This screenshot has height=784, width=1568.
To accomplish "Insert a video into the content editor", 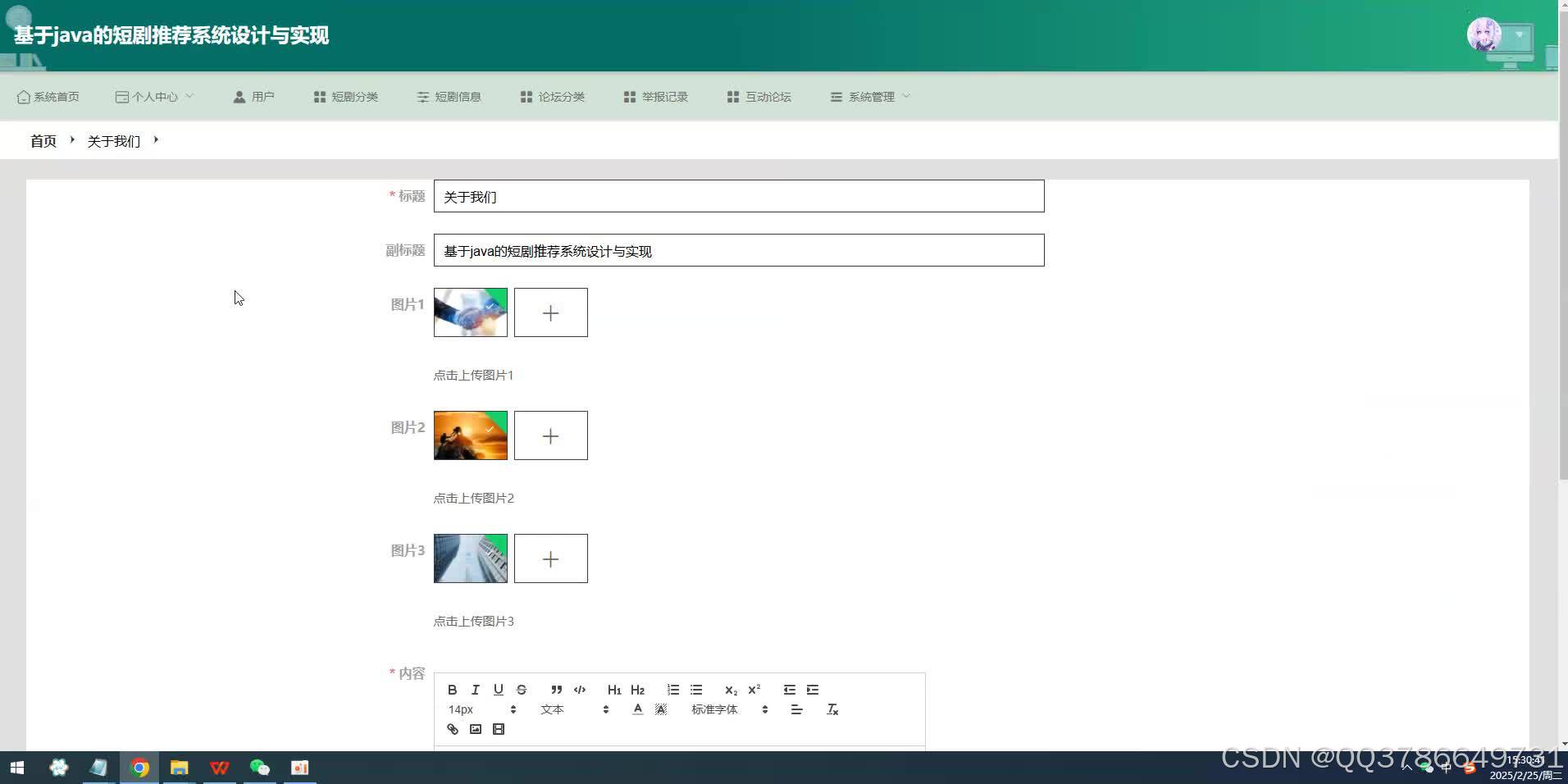I will [499, 729].
